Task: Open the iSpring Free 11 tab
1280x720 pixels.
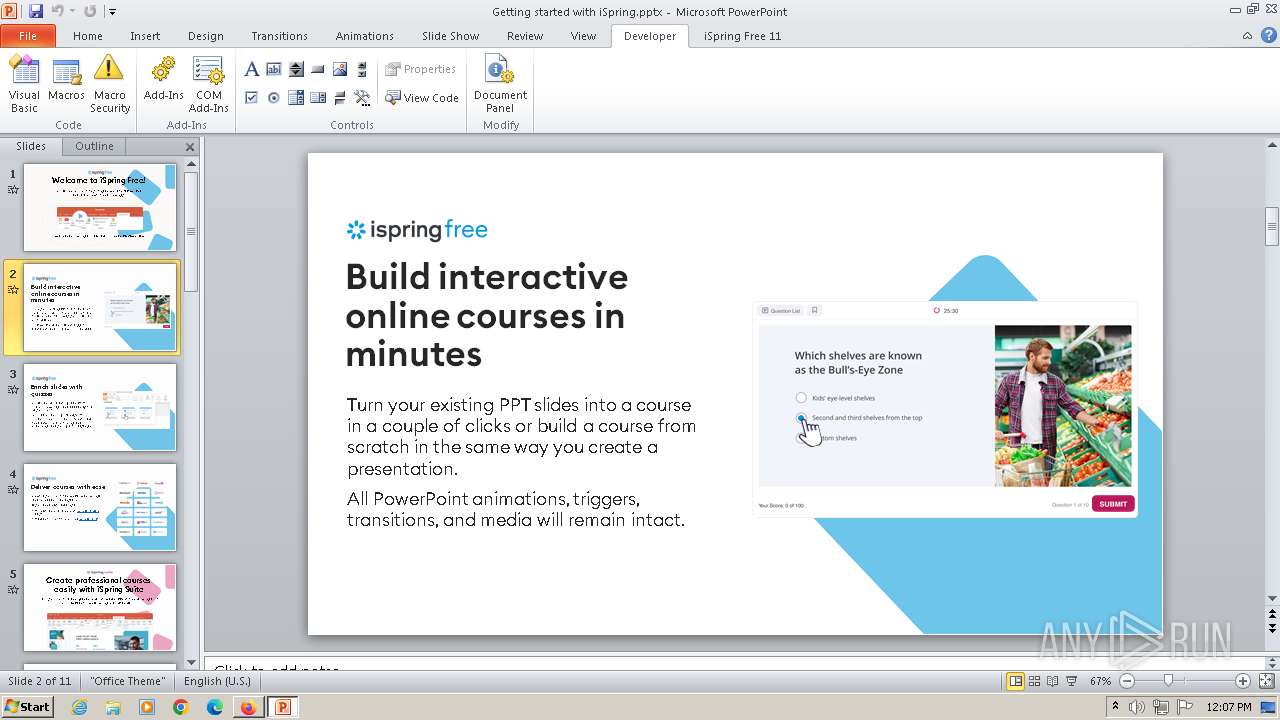Action: pos(742,36)
